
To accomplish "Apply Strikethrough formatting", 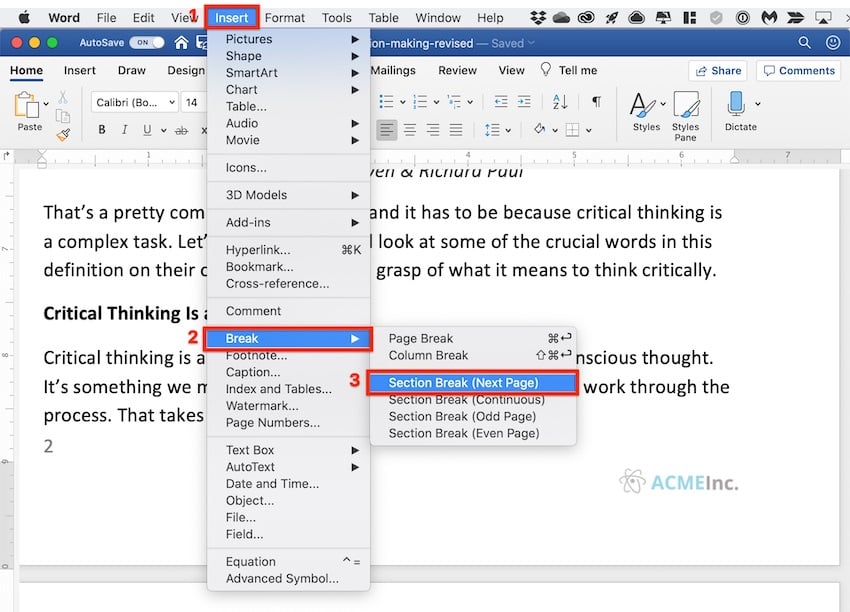I will click(182, 130).
